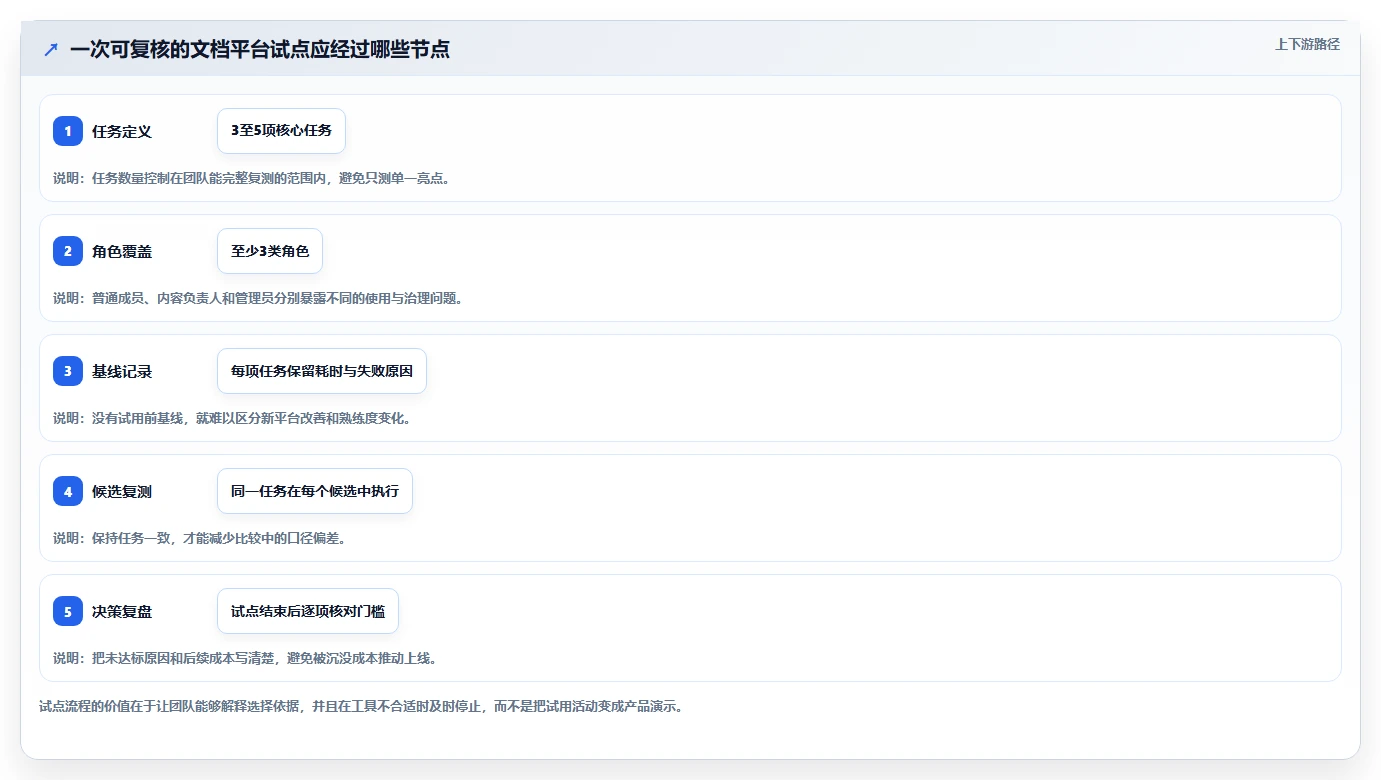This screenshot has width=1381, height=780.
Task: Click the arrow icon beside the title
Action: (x=51, y=49)
